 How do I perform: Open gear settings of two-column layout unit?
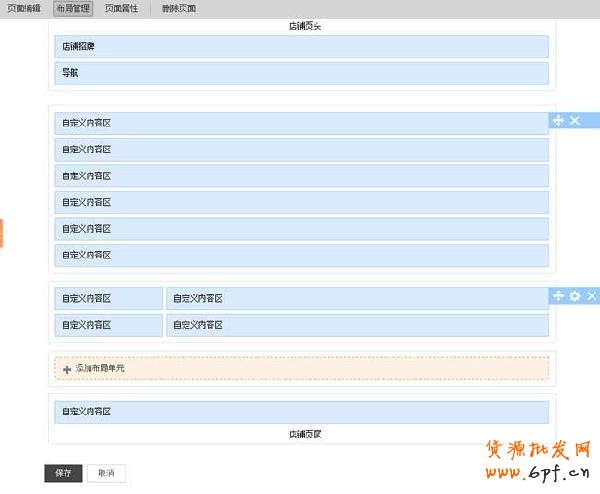[574, 296]
